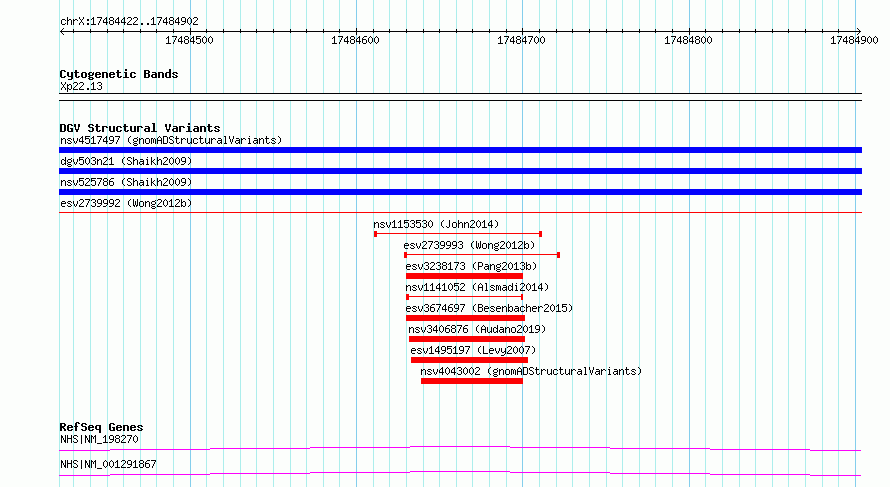Click red bar under nsv3406876
Viewport: 890px width, 487px height.
coord(467,339)
